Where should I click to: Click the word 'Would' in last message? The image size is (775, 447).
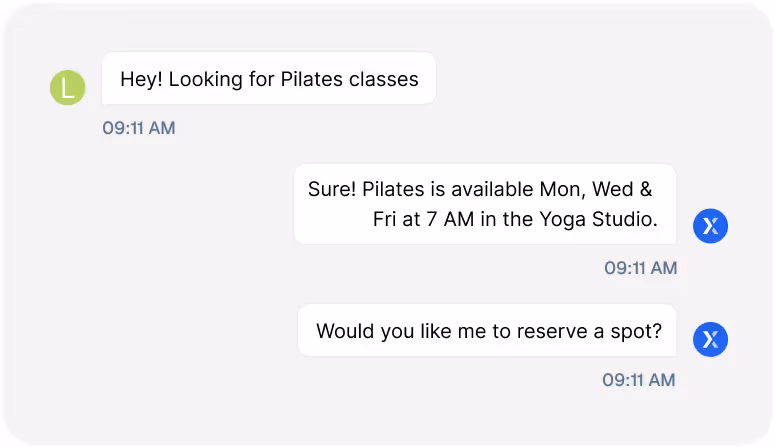pyautogui.click(x=343, y=331)
